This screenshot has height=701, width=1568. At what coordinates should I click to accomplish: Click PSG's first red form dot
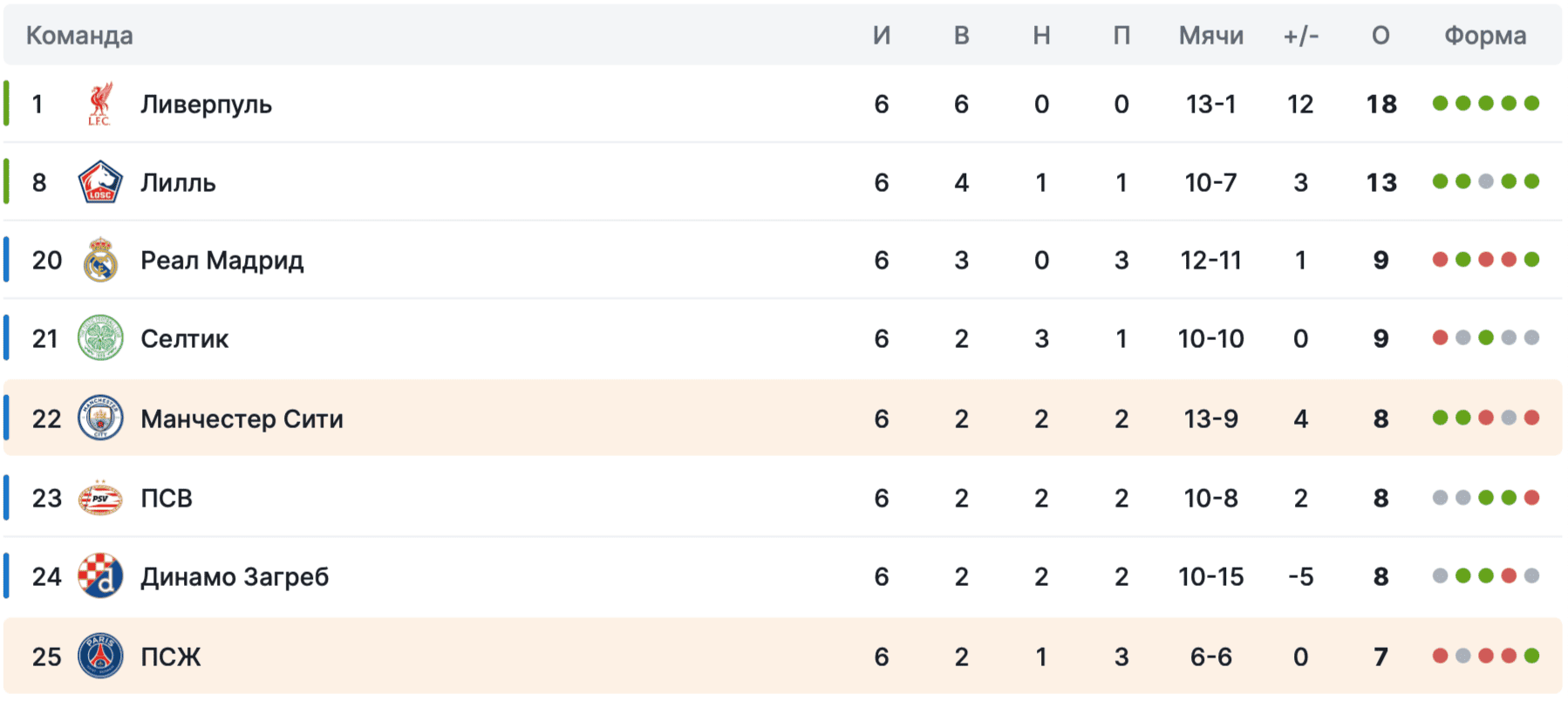(1440, 656)
